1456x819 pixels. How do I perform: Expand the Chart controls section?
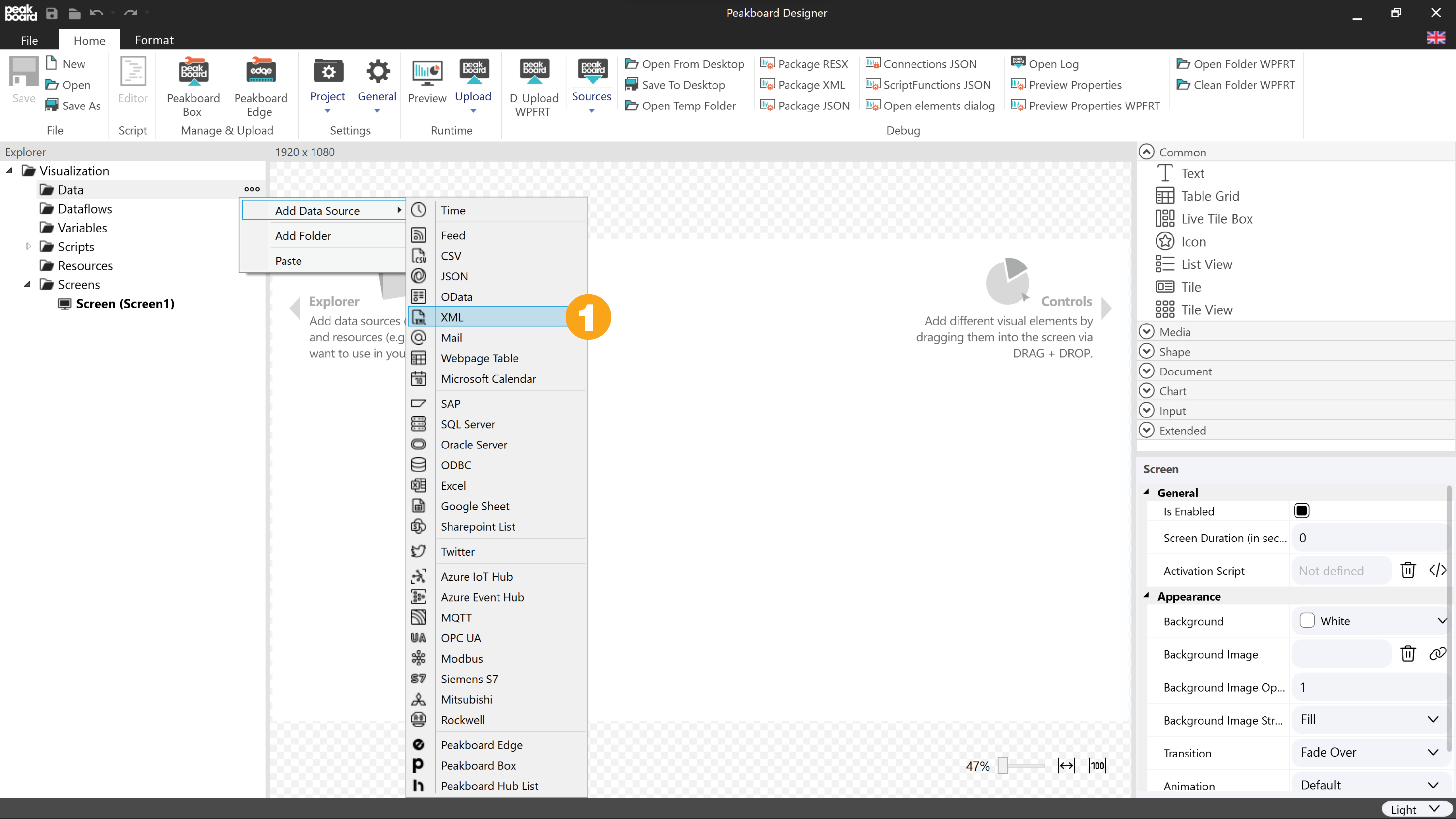[1147, 390]
